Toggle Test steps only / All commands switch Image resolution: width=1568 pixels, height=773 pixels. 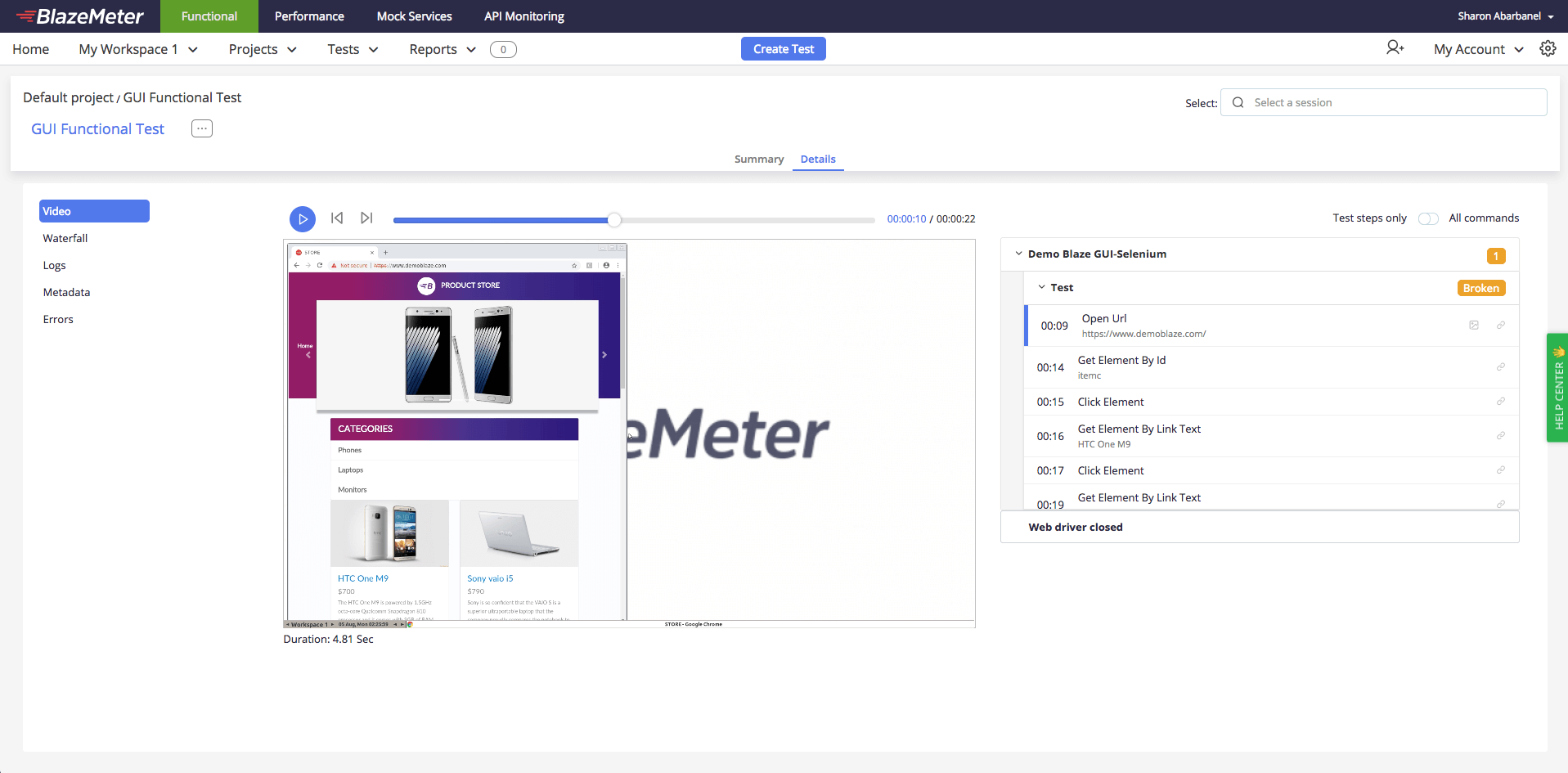click(x=1428, y=218)
